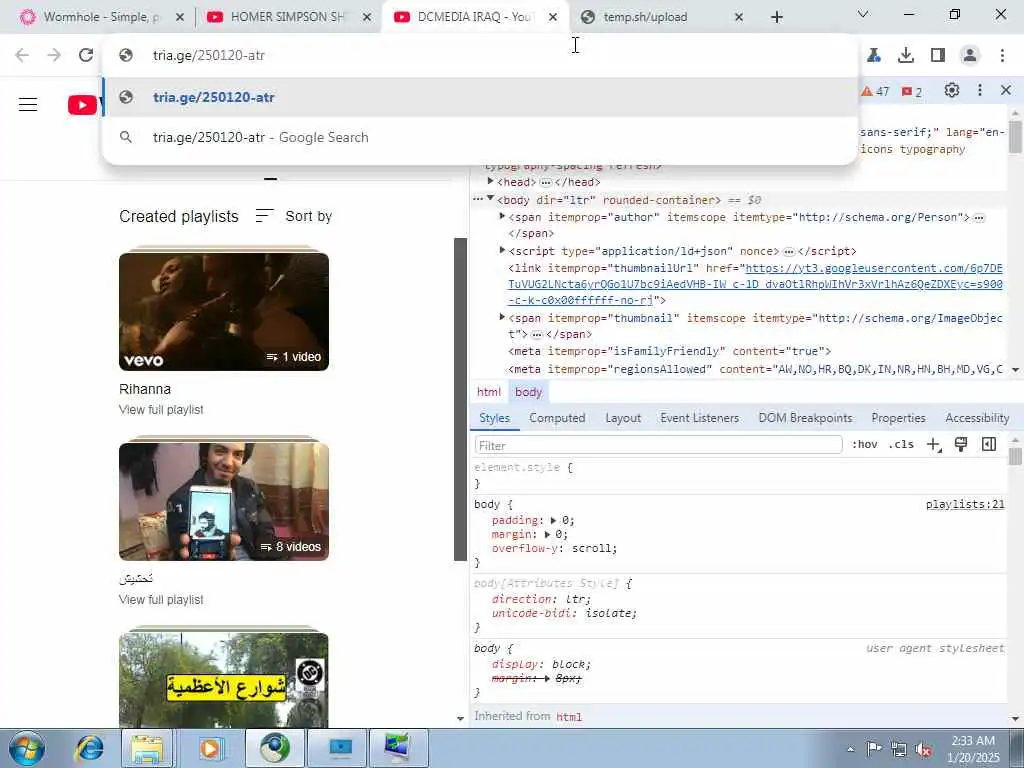Go back one page
The width and height of the screenshot is (1024, 768).
pos(22,55)
